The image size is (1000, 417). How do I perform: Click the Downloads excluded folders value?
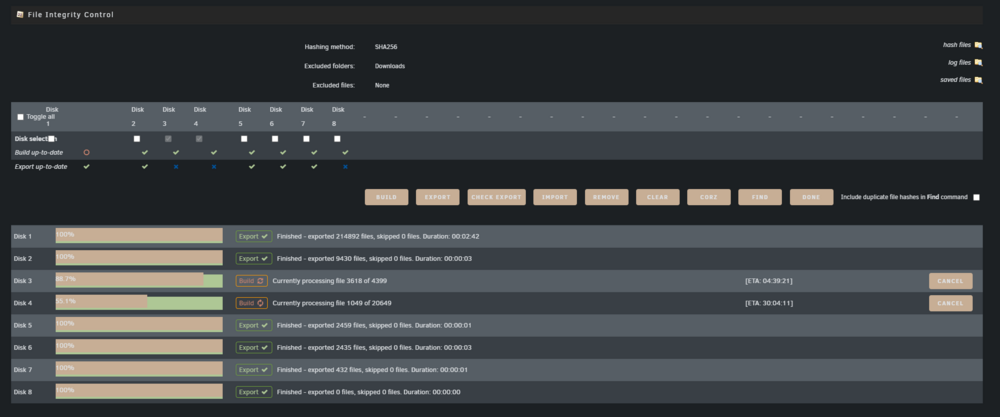click(390, 66)
